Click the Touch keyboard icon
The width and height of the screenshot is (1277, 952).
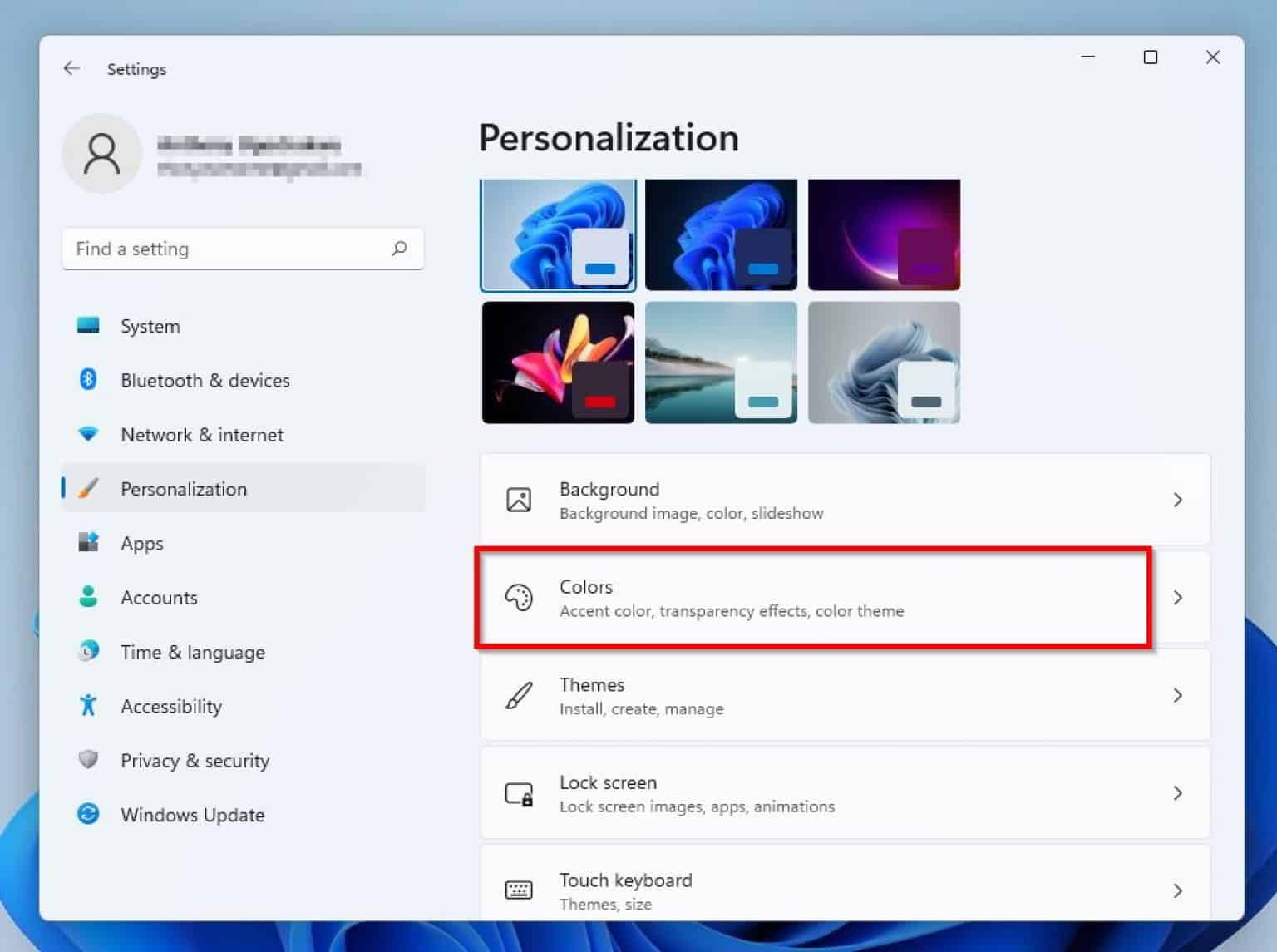[x=519, y=890]
